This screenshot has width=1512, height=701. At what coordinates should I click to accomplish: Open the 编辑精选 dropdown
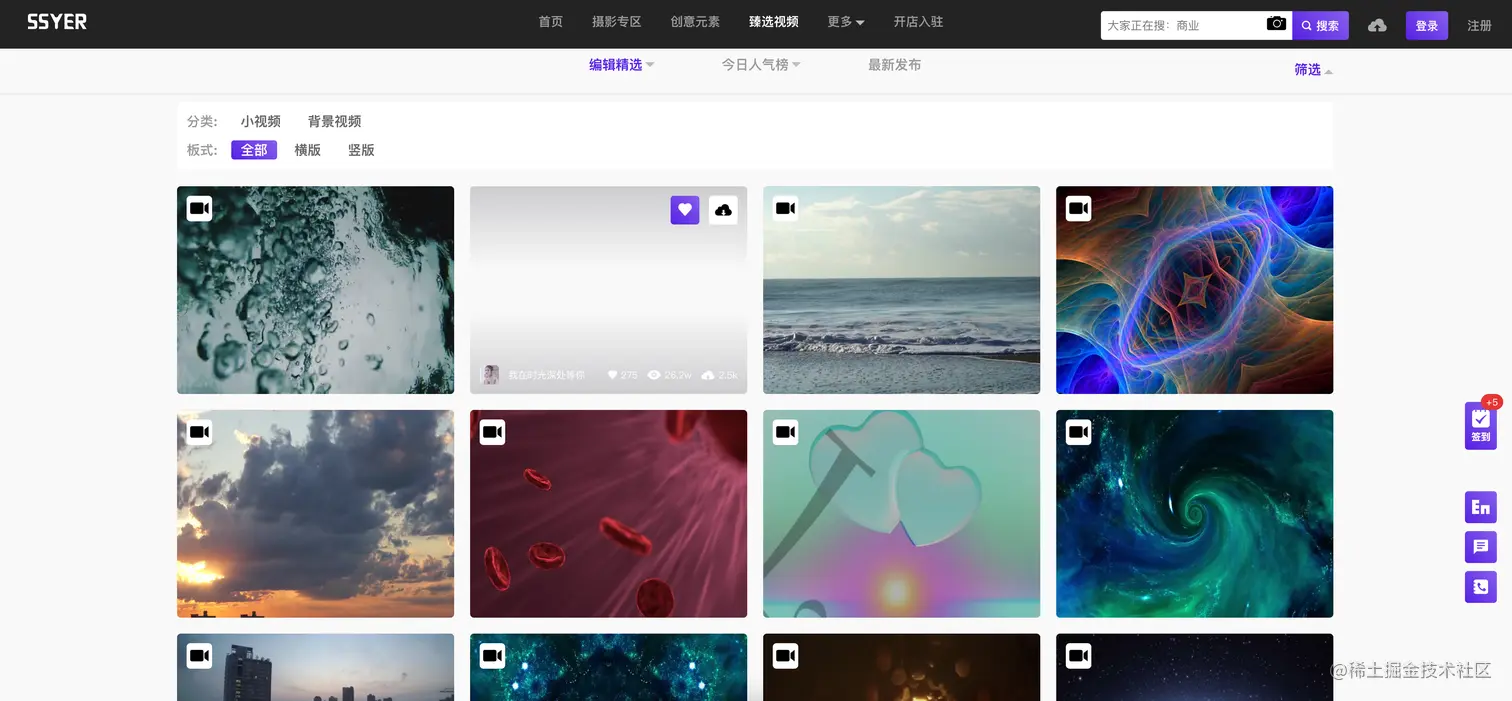coord(621,65)
